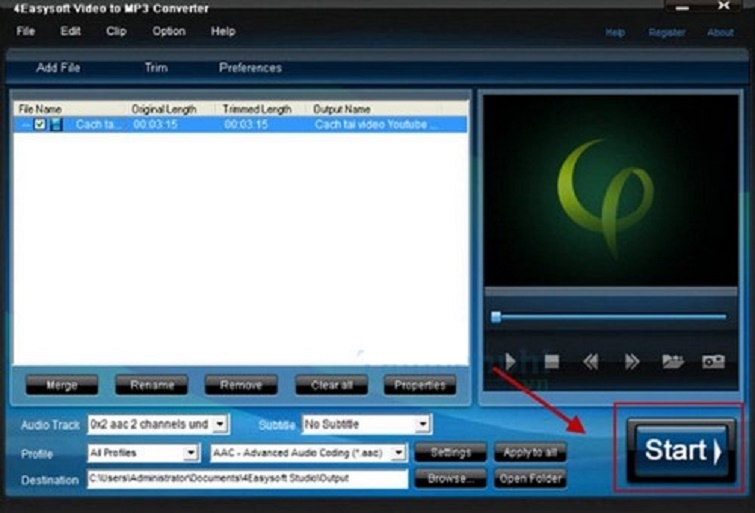Viewport: 755px width, 513px height.
Task: Click the video preview display area
Action: (611, 190)
